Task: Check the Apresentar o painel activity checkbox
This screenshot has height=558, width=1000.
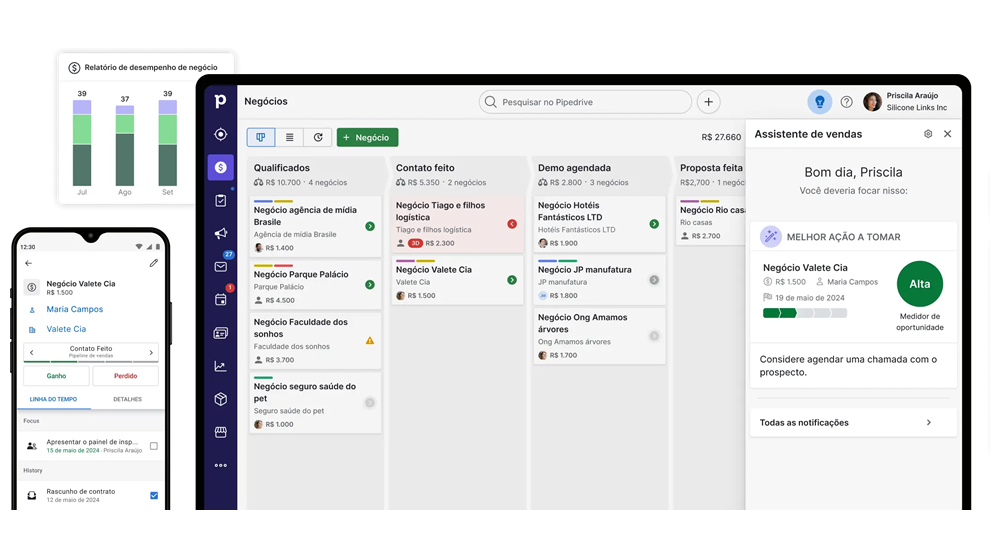Action: [154, 446]
